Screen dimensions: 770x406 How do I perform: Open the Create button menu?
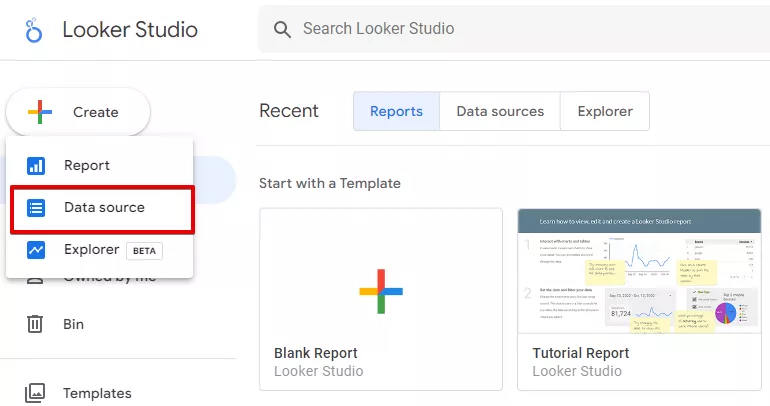click(78, 112)
